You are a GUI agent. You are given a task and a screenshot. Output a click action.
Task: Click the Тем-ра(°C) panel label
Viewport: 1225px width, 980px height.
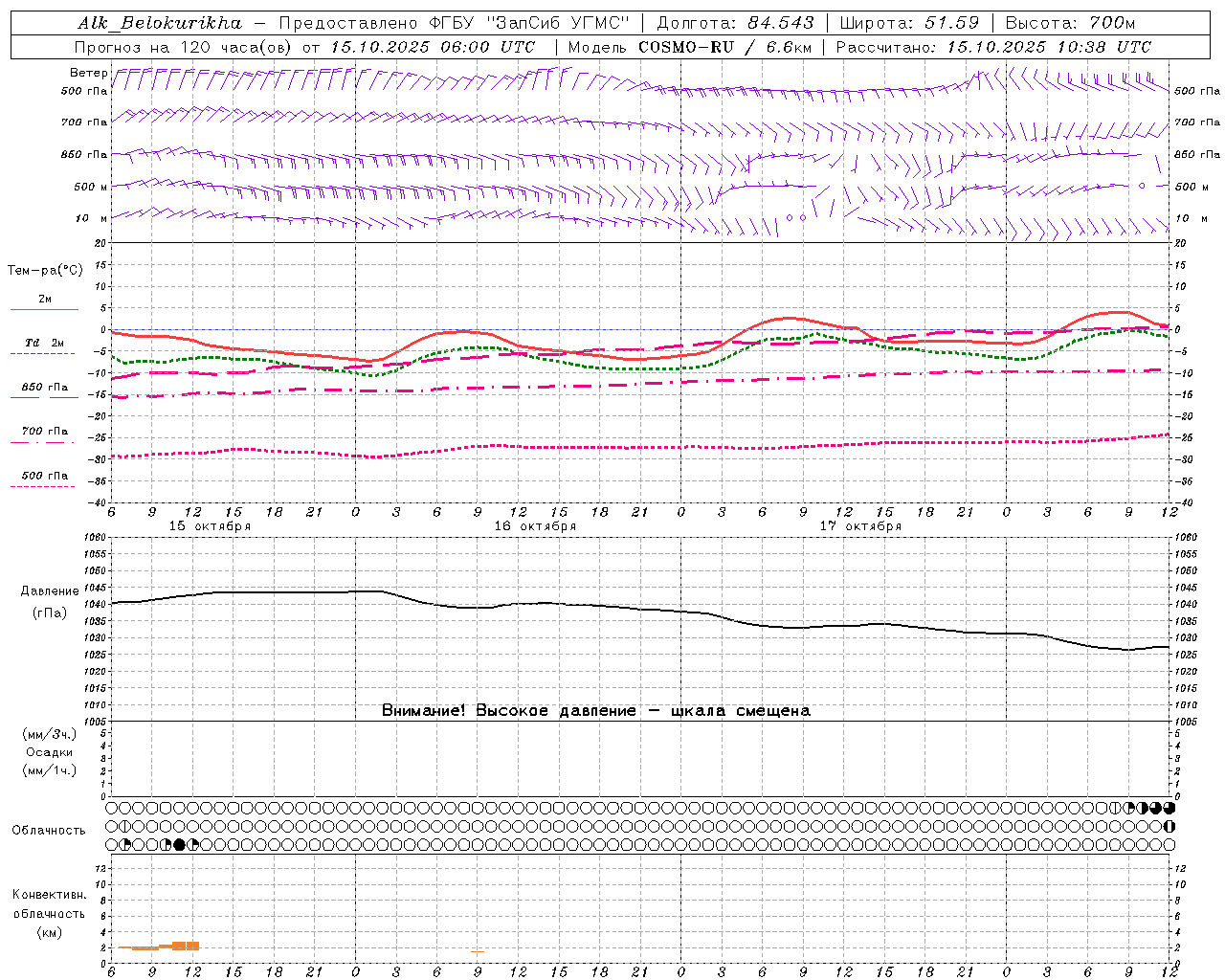point(45,271)
